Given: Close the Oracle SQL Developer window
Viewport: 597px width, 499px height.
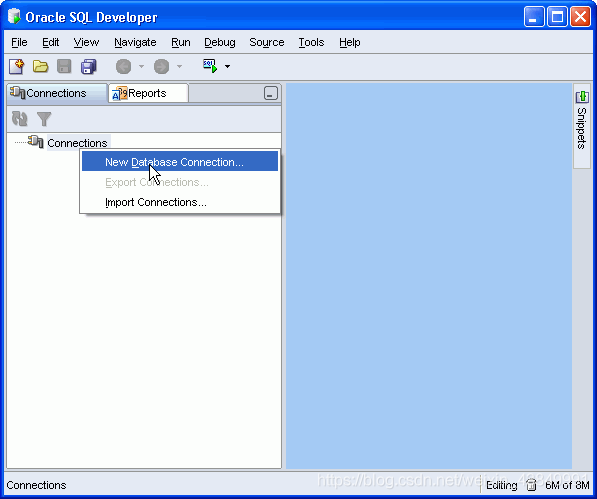Looking at the screenshot, I should 580,17.
